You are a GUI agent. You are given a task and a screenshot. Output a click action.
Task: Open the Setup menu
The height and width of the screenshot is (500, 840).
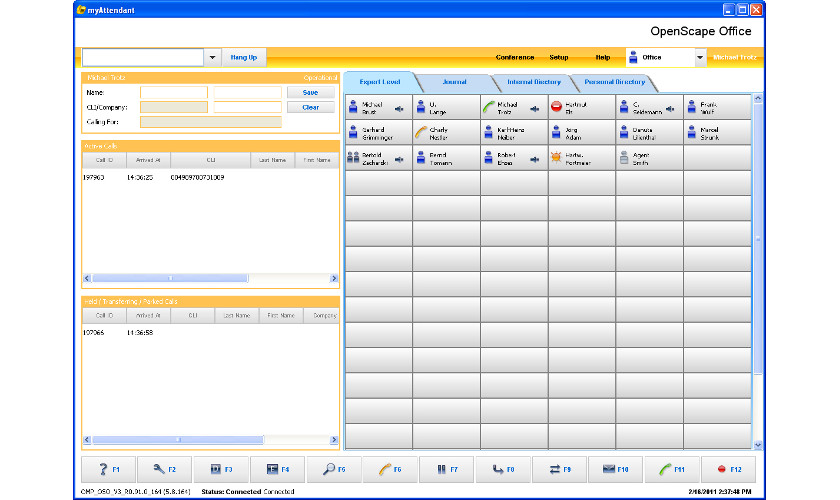(559, 58)
